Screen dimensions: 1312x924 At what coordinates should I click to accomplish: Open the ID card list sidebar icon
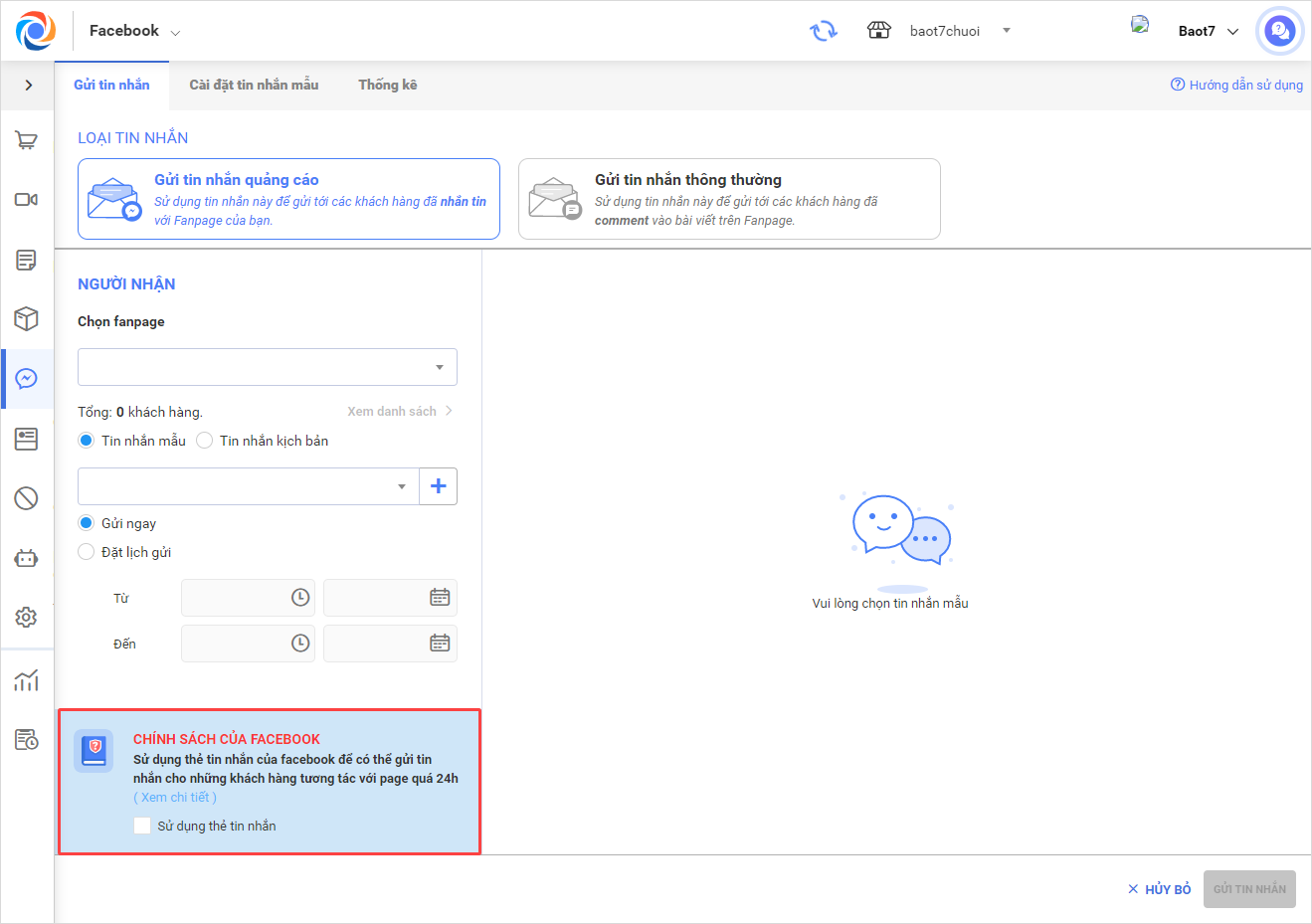27,439
